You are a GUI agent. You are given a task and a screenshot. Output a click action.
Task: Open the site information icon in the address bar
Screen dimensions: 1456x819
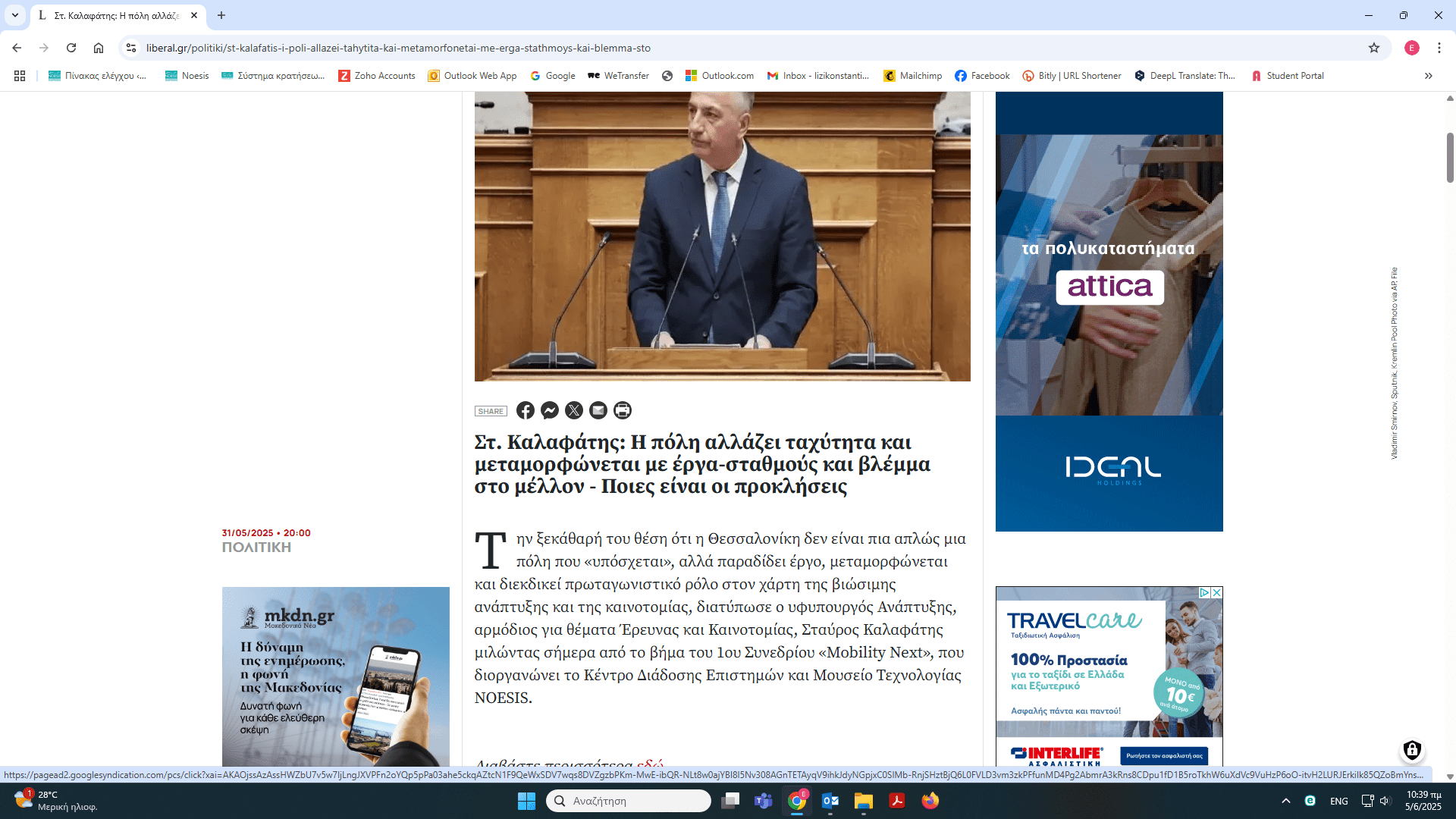131,48
